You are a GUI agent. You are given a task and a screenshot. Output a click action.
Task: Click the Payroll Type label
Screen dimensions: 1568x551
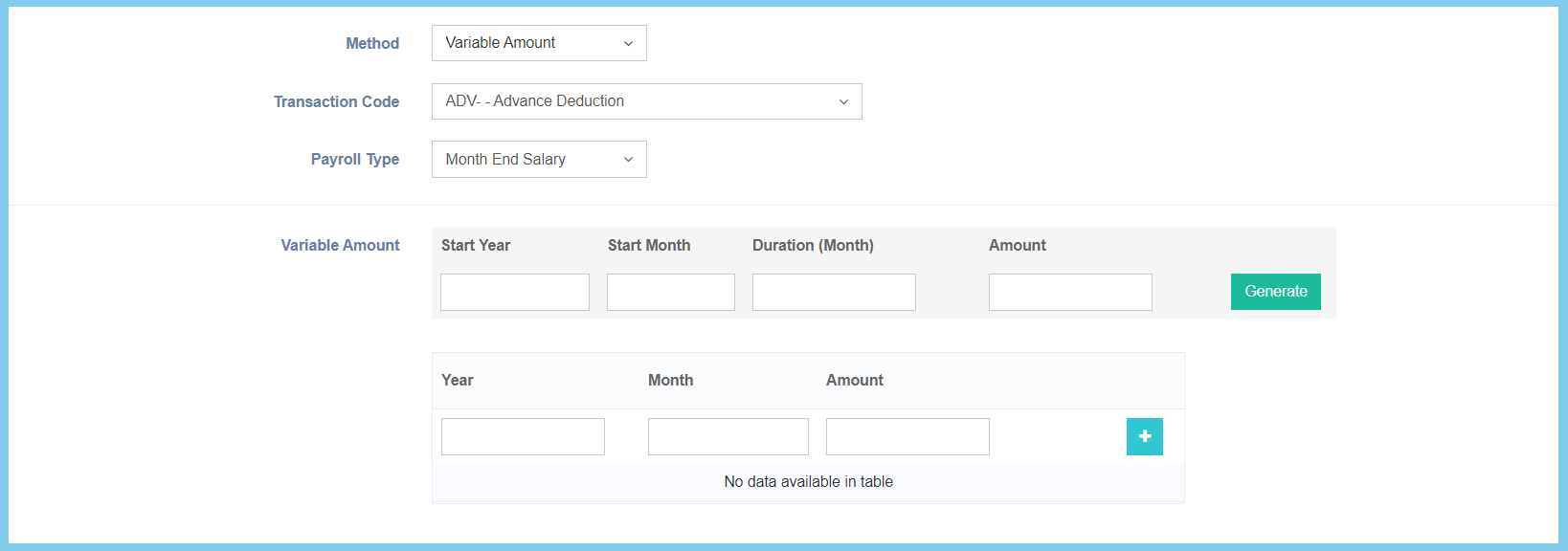pyautogui.click(x=354, y=159)
